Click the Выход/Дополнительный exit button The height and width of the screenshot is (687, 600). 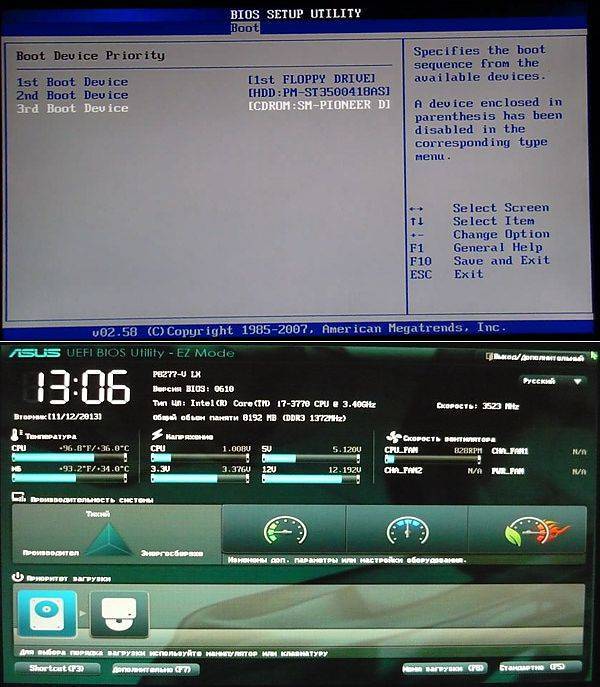(x=536, y=358)
